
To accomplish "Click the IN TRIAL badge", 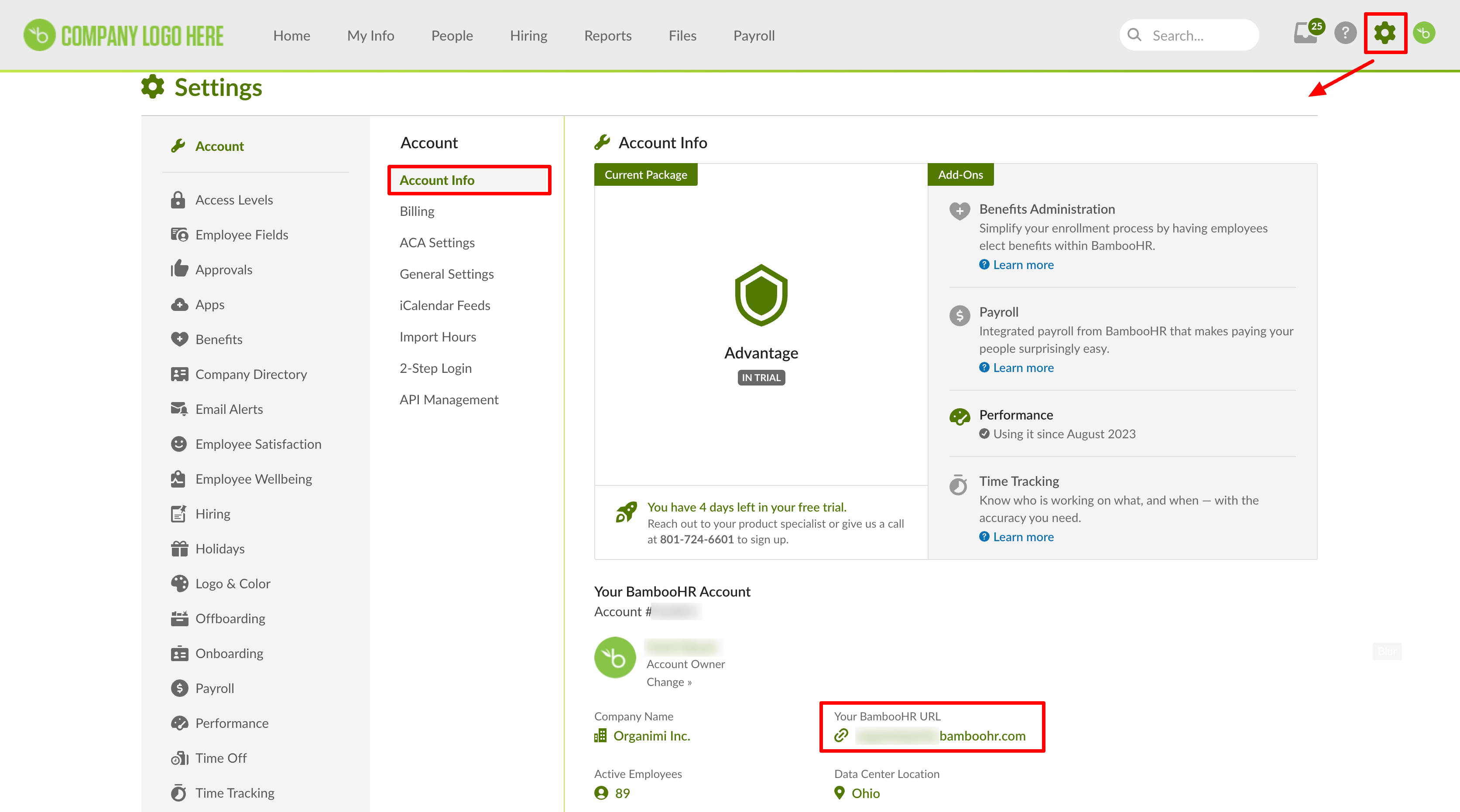I will [x=761, y=378].
